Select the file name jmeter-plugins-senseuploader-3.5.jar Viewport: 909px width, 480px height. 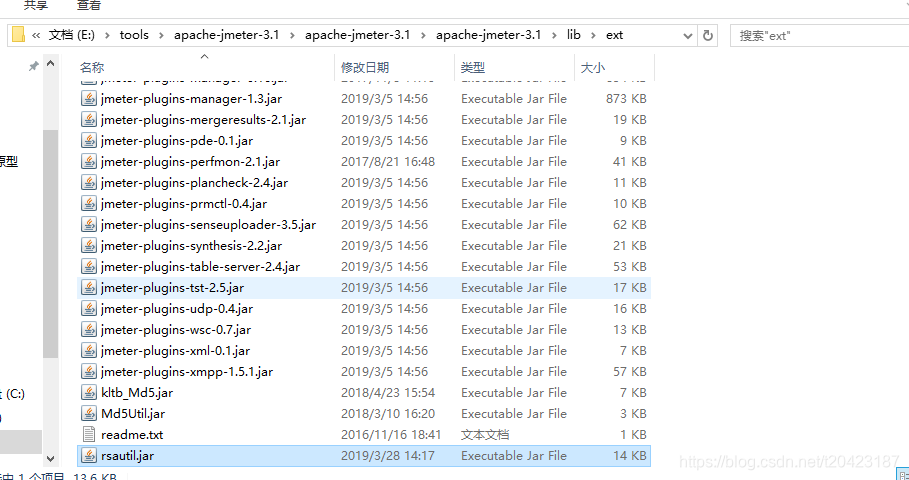[x=208, y=225]
